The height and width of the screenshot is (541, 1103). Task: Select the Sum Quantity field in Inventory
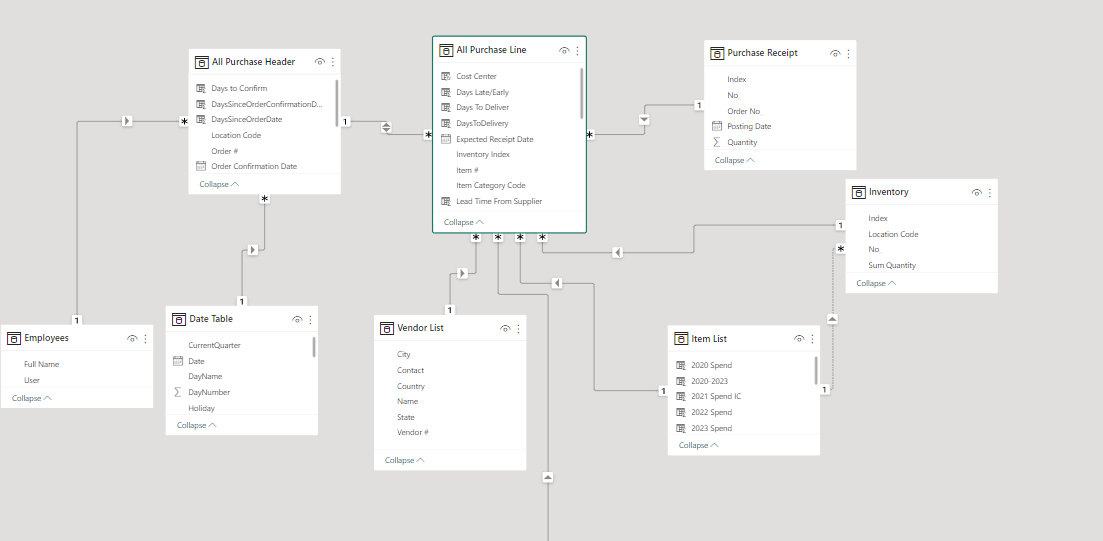892,266
